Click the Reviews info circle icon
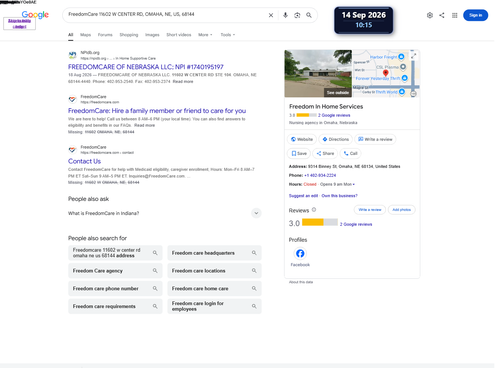This screenshot has width=500, height=368. 314,210
